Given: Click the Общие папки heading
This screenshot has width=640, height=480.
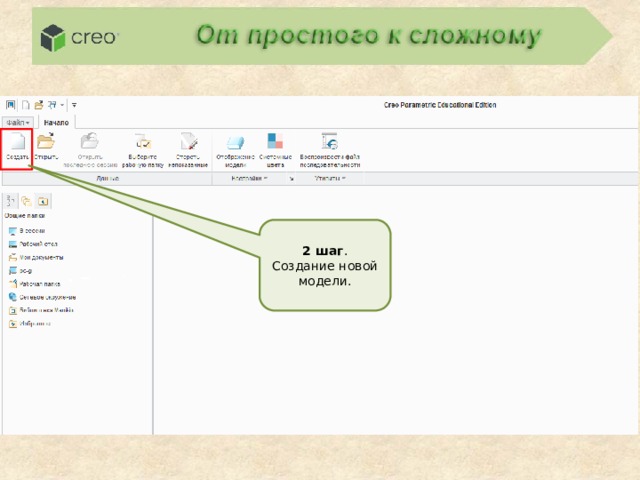Looking at the screenshot, I should [24, 216].
